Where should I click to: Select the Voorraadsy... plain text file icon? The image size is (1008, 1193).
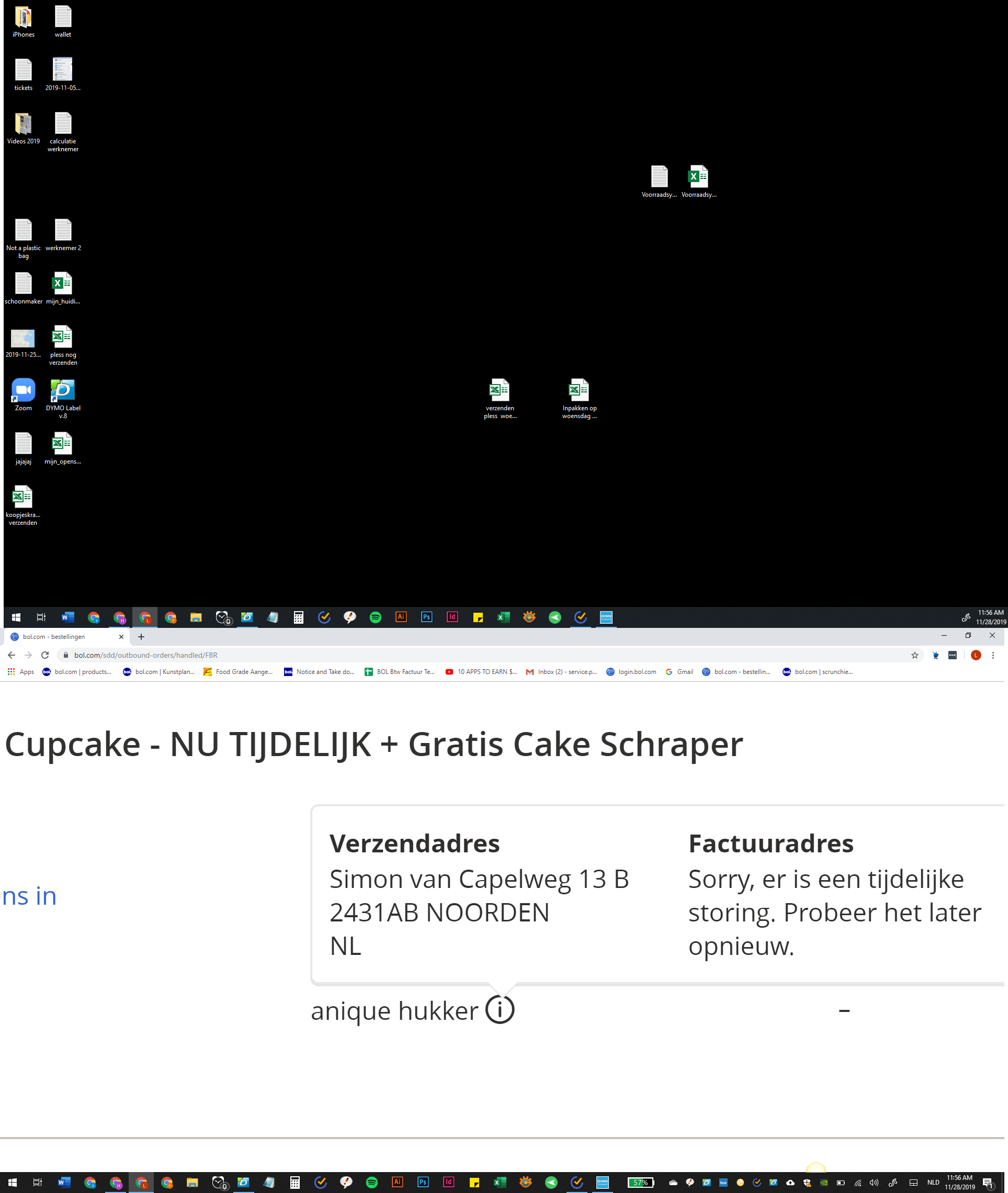(x=659, y=182)
